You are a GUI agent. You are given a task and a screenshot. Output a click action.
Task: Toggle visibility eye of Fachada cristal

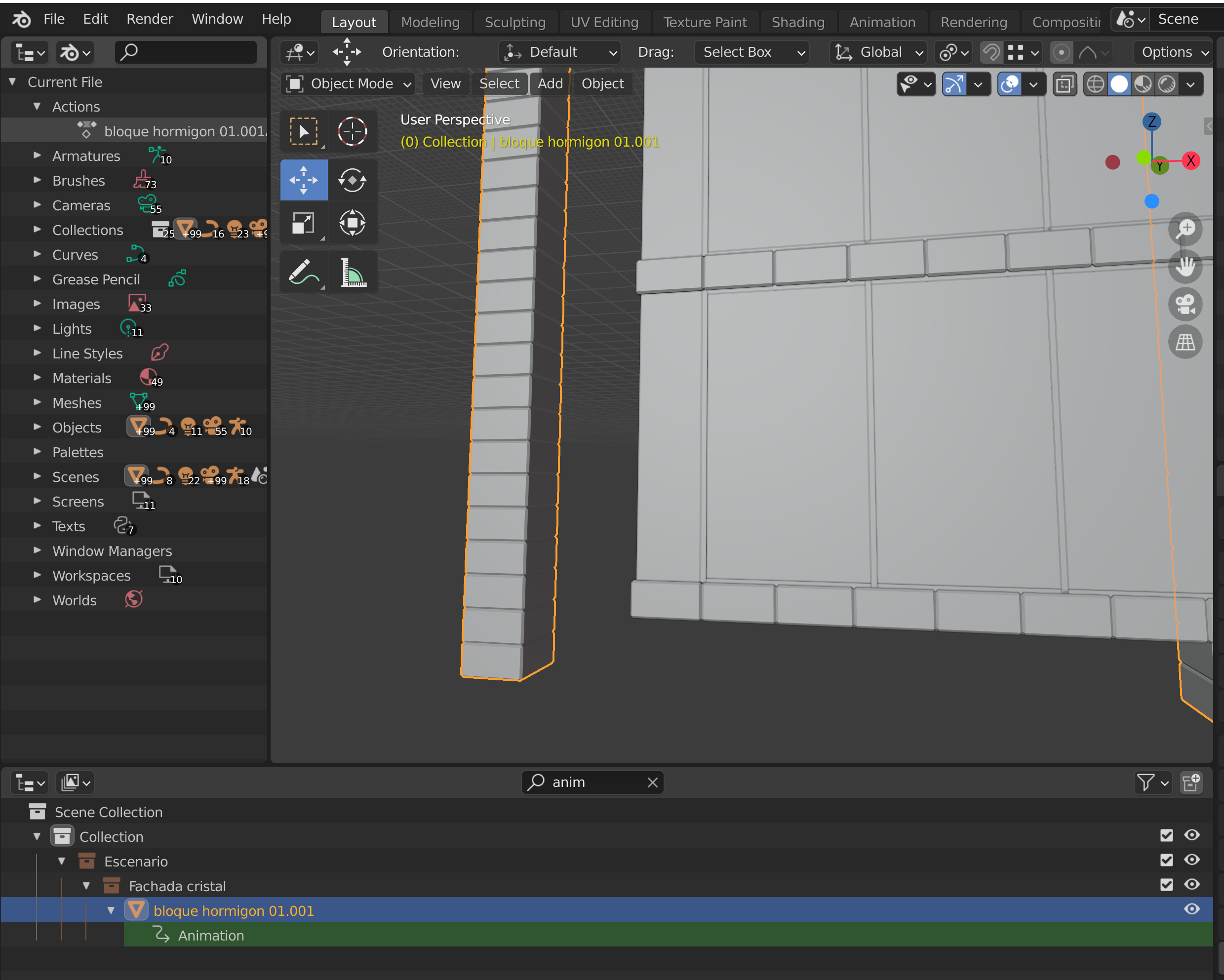coord(1191,885)
